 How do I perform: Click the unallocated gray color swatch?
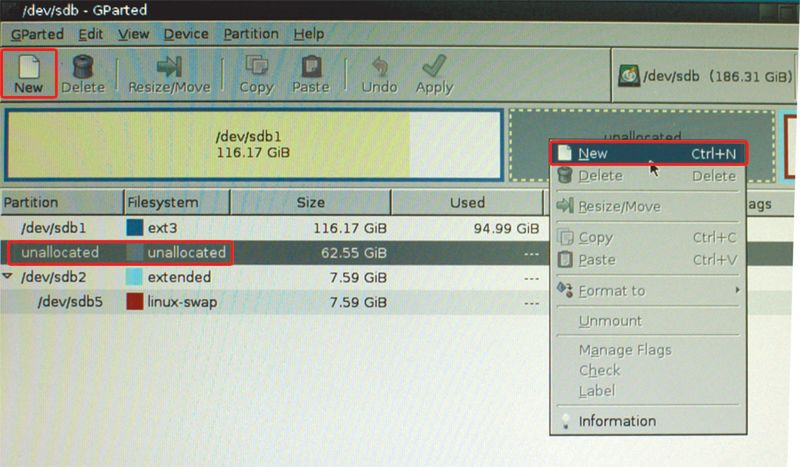tap(135, 253)
